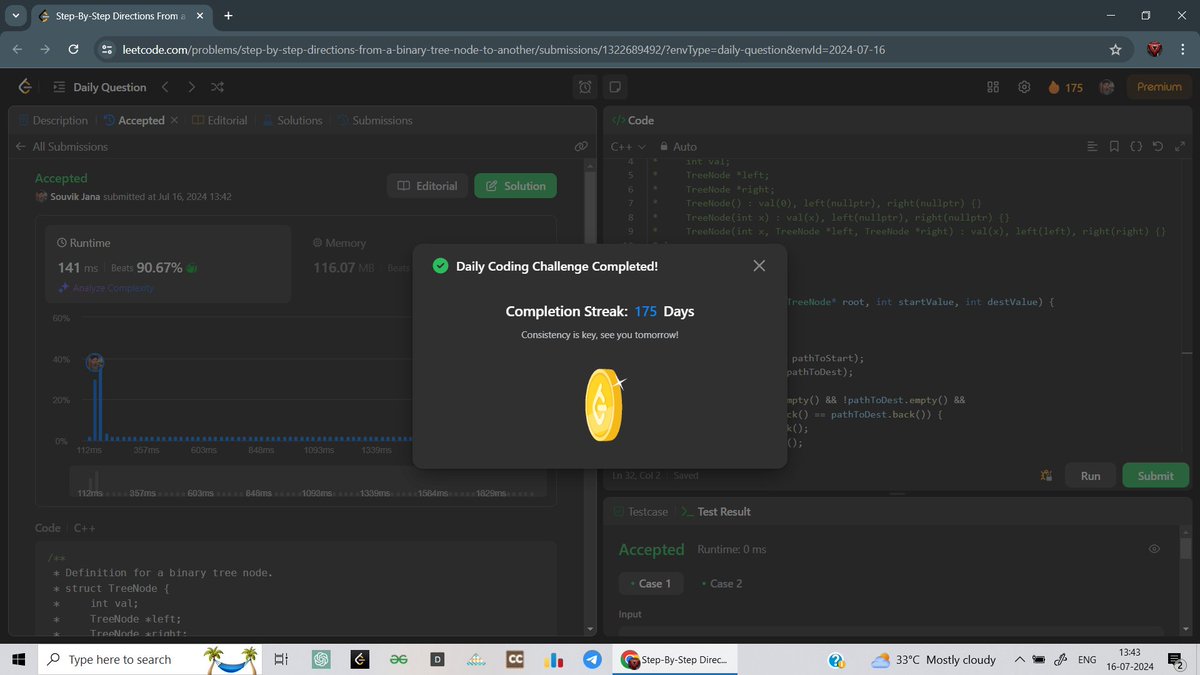Show hidden system tray icons chevron

pyautogui.click(x=1019, y=660)
